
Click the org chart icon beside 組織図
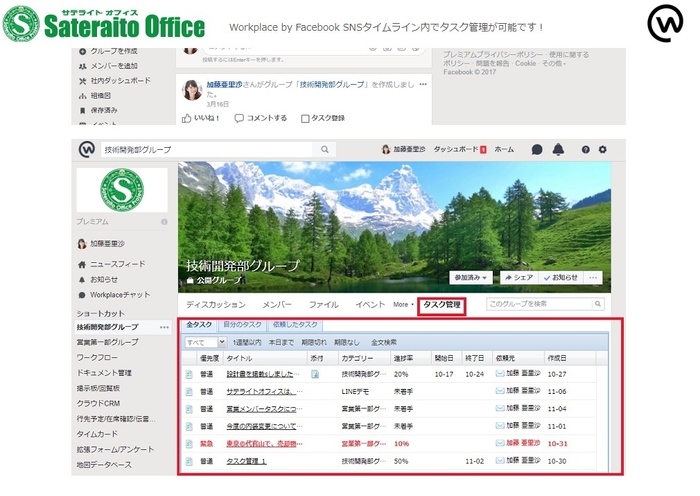(x=82, y=96)
